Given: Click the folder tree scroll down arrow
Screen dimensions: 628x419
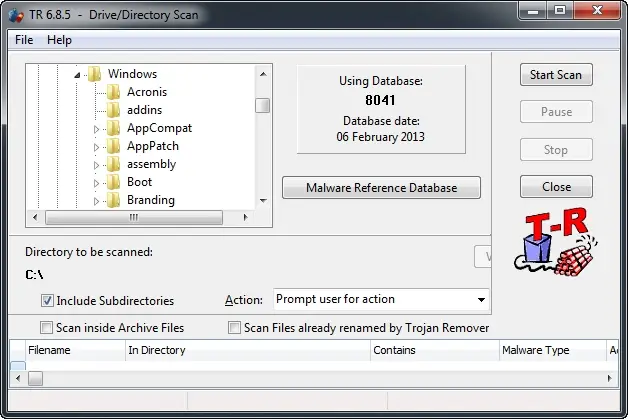Looking at the screenshot, I should tap(263, 200).
